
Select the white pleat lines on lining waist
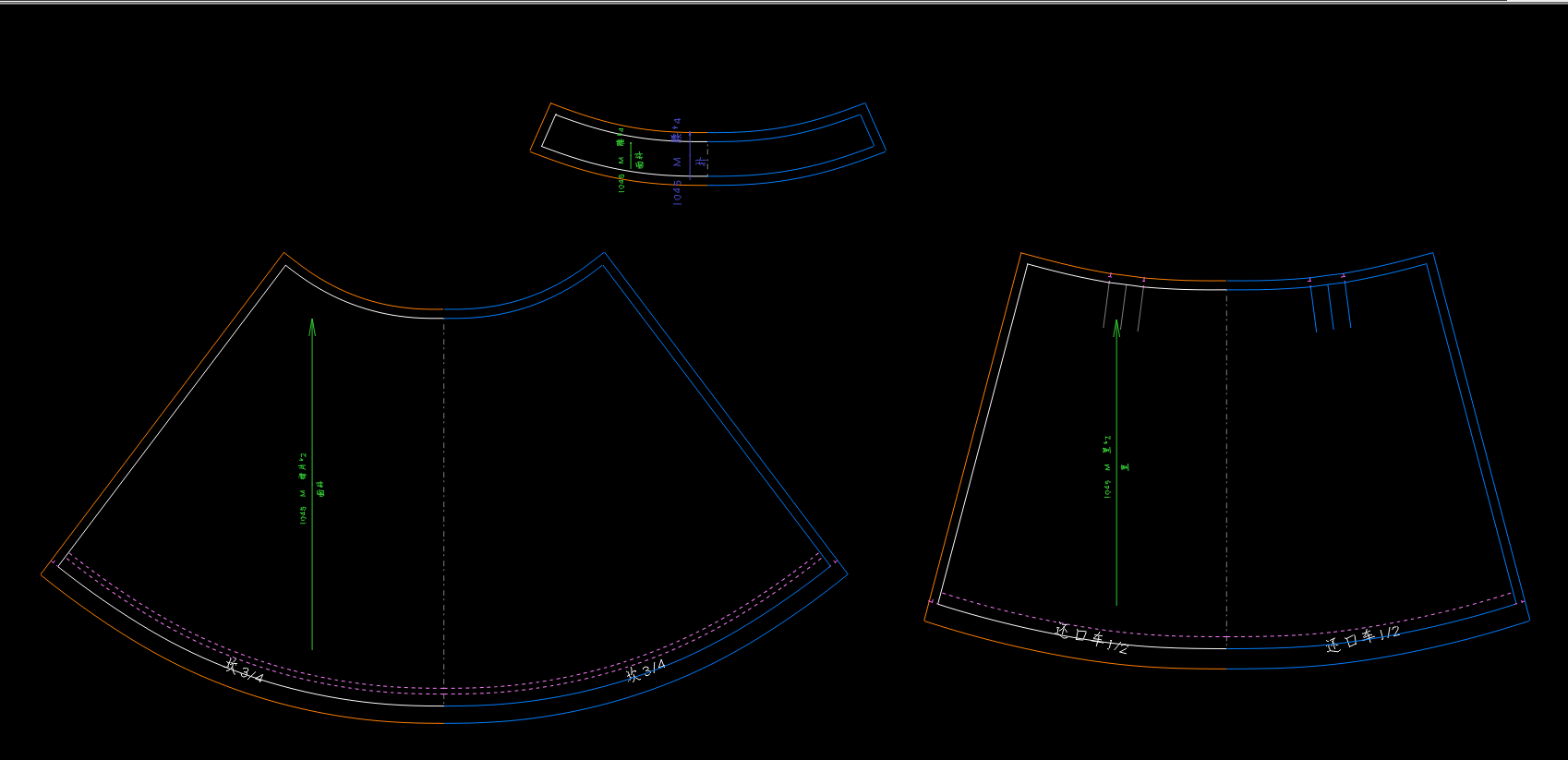point(1124,306)
